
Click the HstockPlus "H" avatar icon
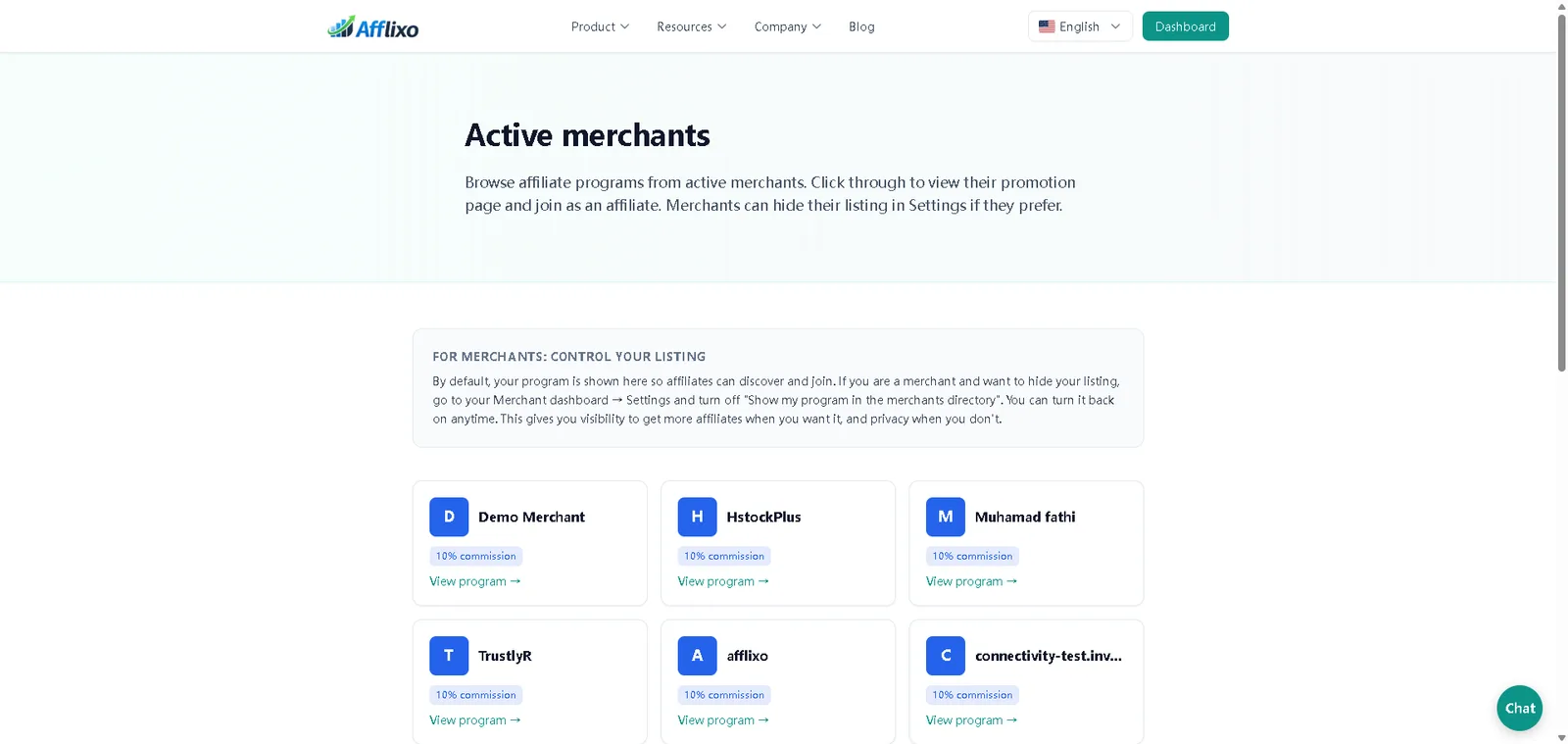coord(697,517)
